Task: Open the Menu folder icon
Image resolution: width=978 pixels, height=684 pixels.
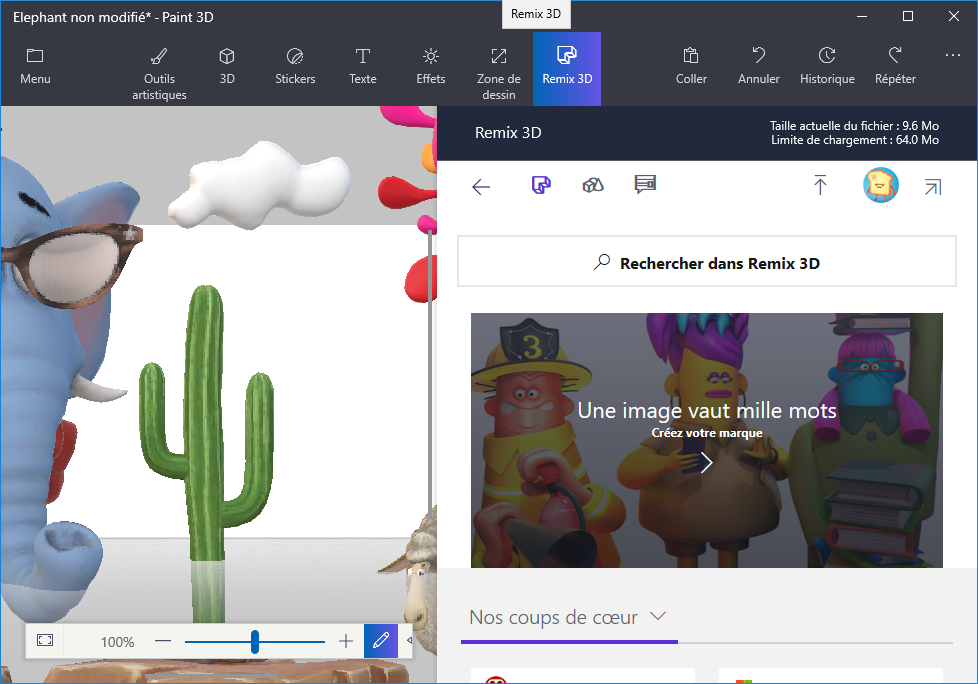Action: click(x=35, y=67)
